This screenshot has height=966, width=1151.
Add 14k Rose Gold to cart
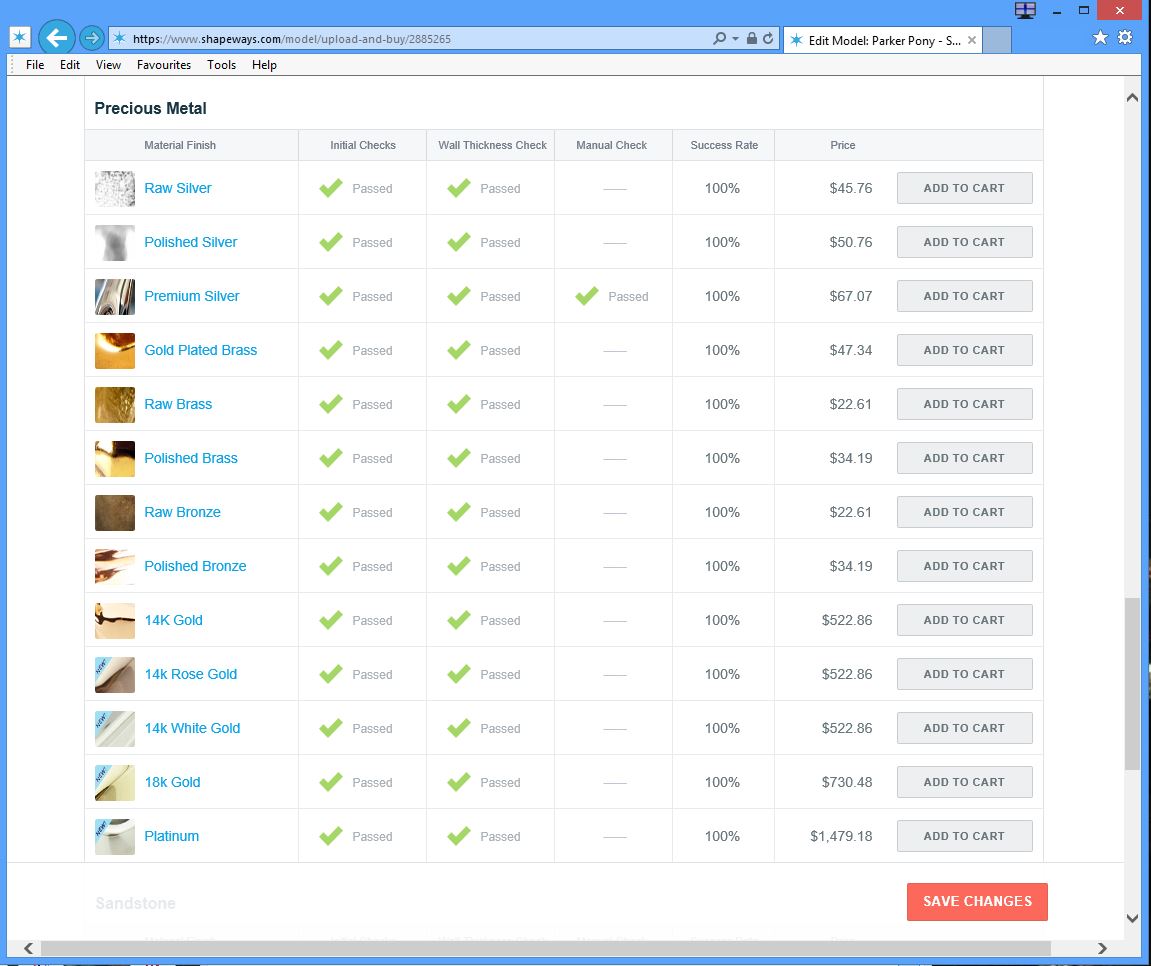point(965,674)
